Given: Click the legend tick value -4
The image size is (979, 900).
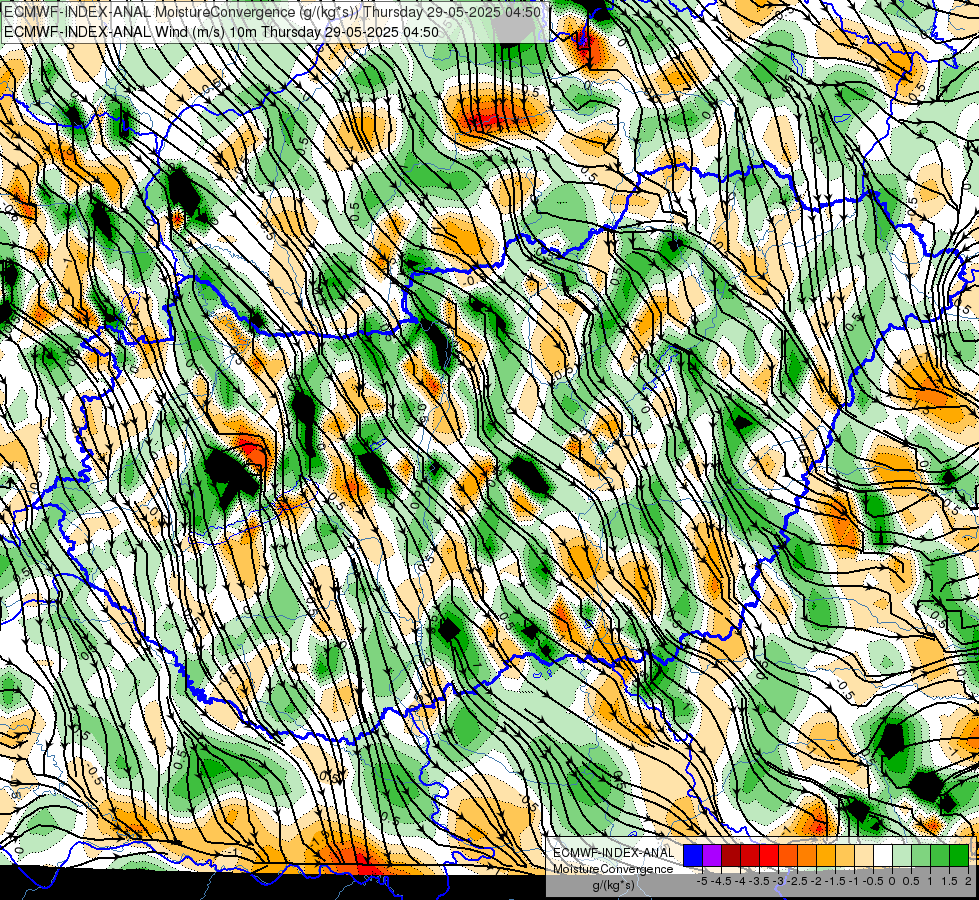Looking at the screenshot, I should coord(740,881).
